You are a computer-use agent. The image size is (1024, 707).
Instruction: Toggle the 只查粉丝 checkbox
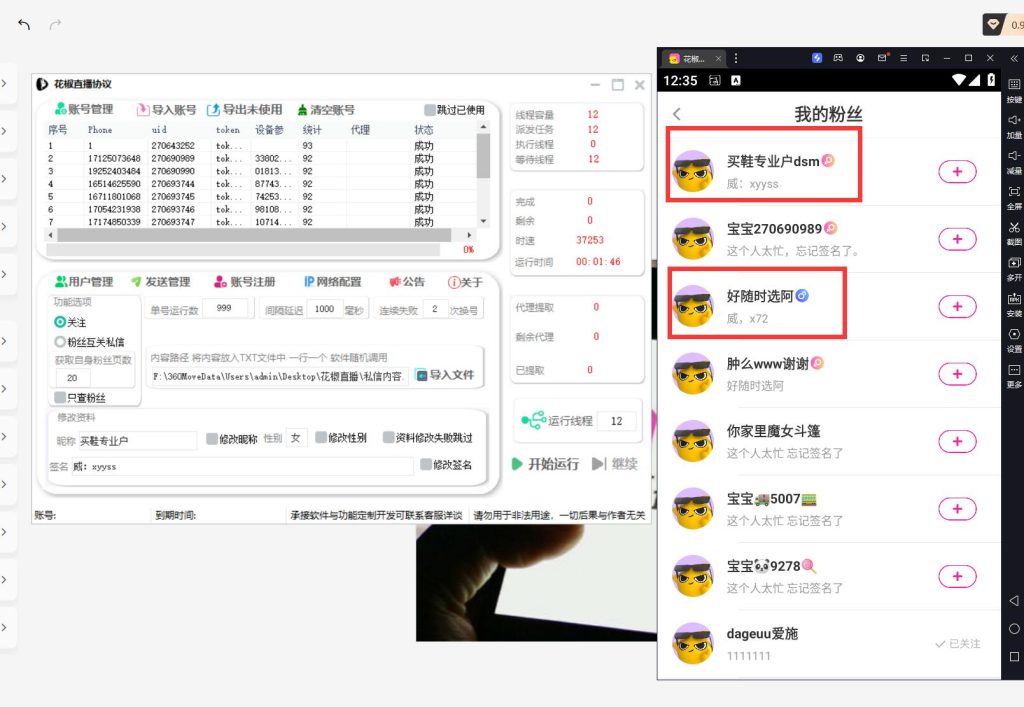tap(61, 398)
